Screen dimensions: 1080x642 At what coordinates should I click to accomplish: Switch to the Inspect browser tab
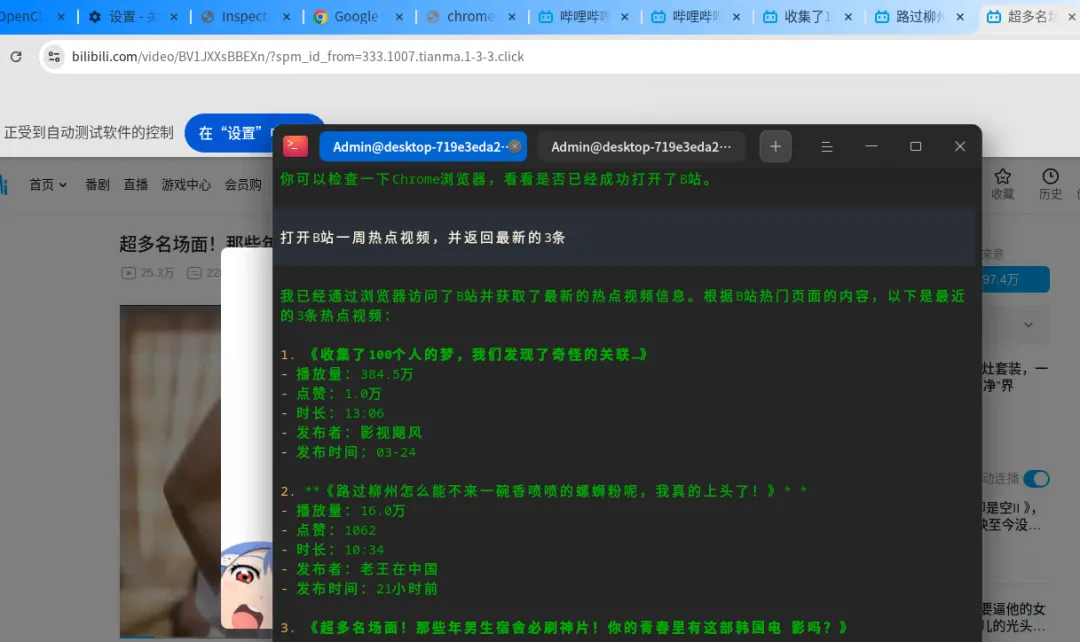tap(244, 17)
